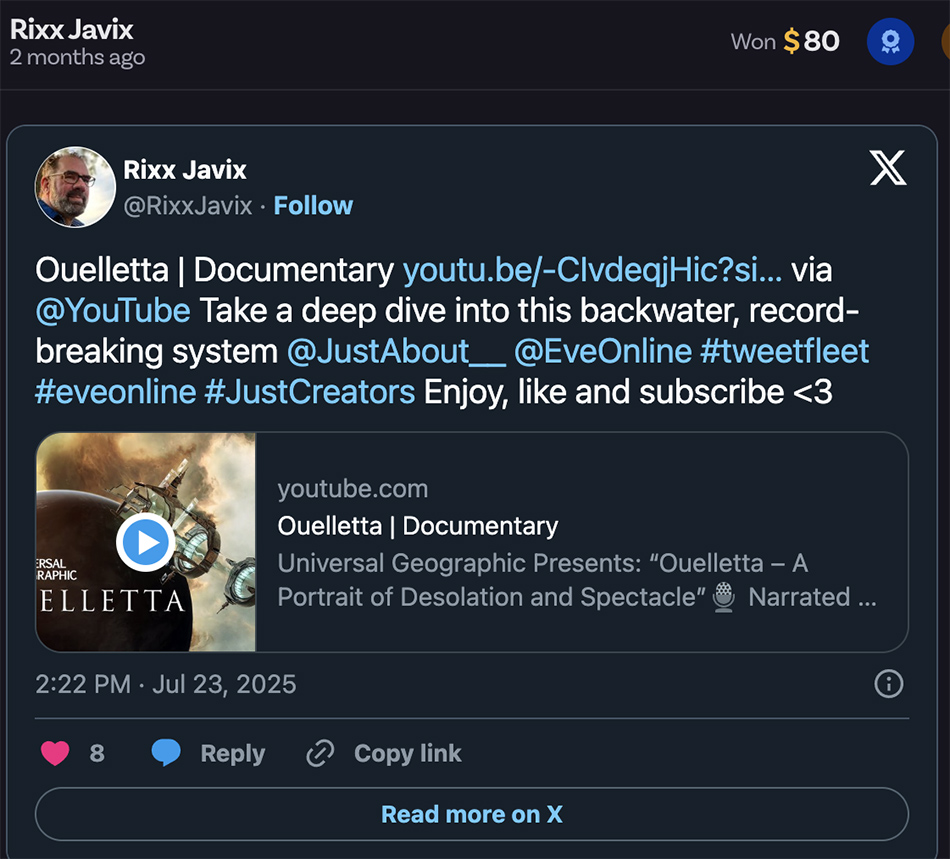Open the Read more on X link
The height and width of the screenshot is (859, 950).
click(x=471, y=813)
